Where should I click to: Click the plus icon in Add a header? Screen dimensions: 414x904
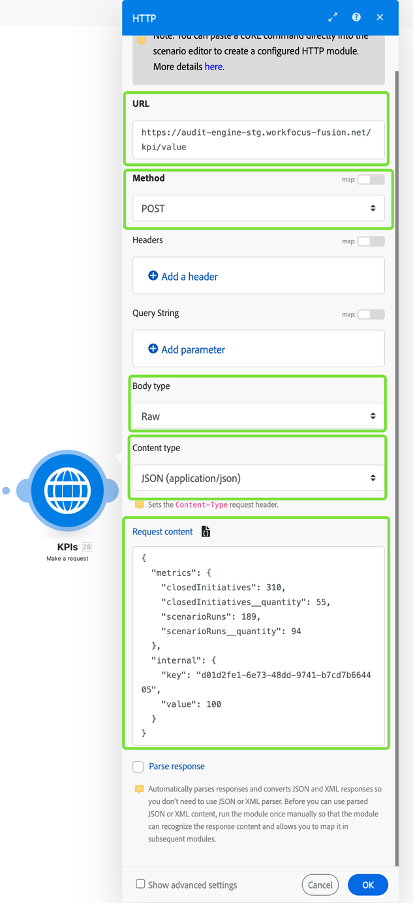pos(153,276)
